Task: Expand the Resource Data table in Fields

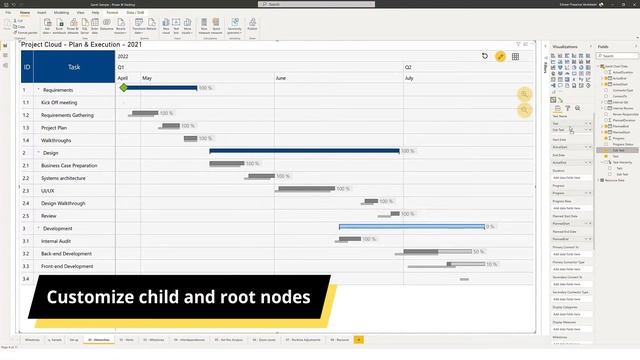Action: click(x=599, y=180)
